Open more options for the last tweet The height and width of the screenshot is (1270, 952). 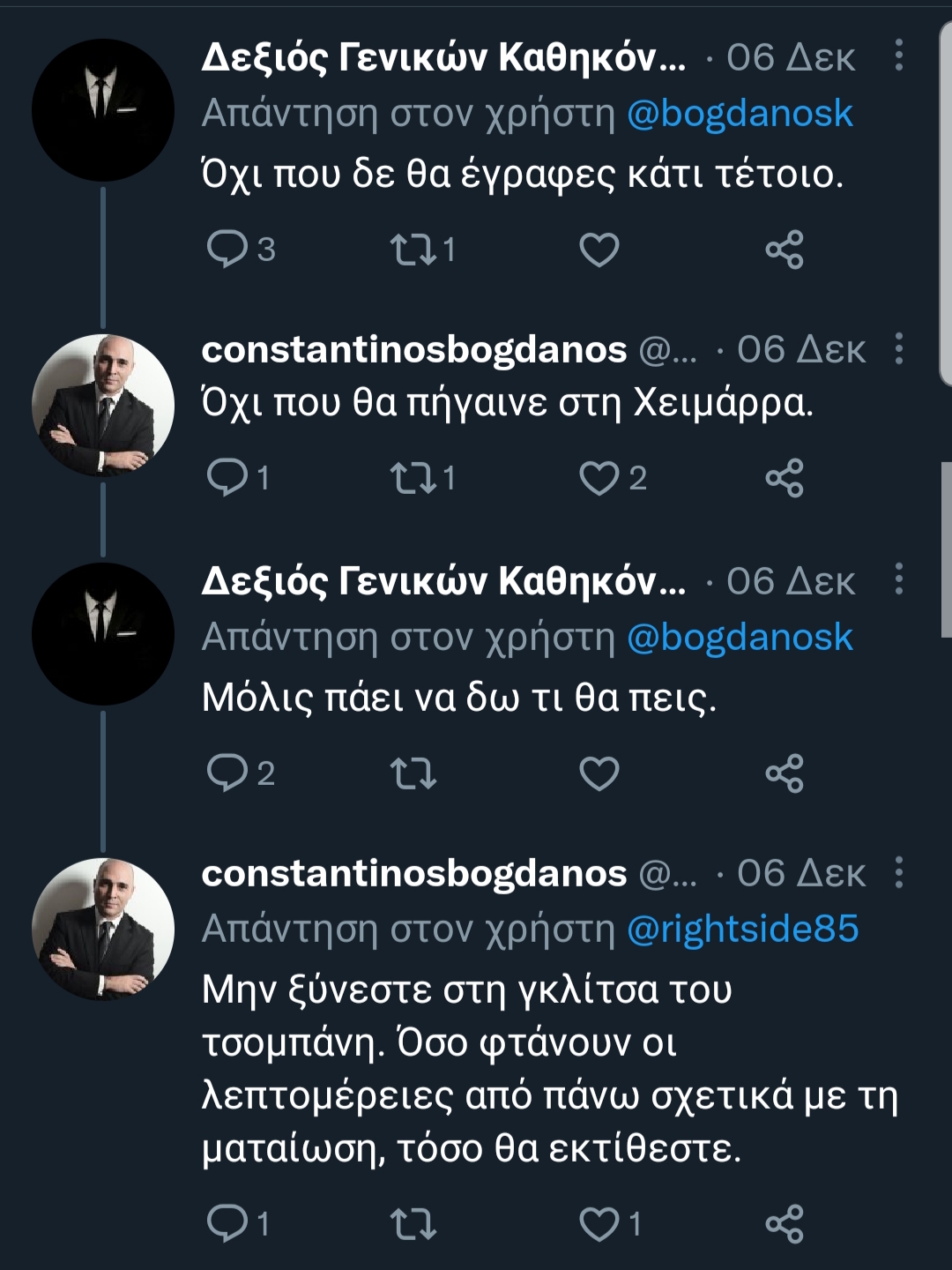898,872
